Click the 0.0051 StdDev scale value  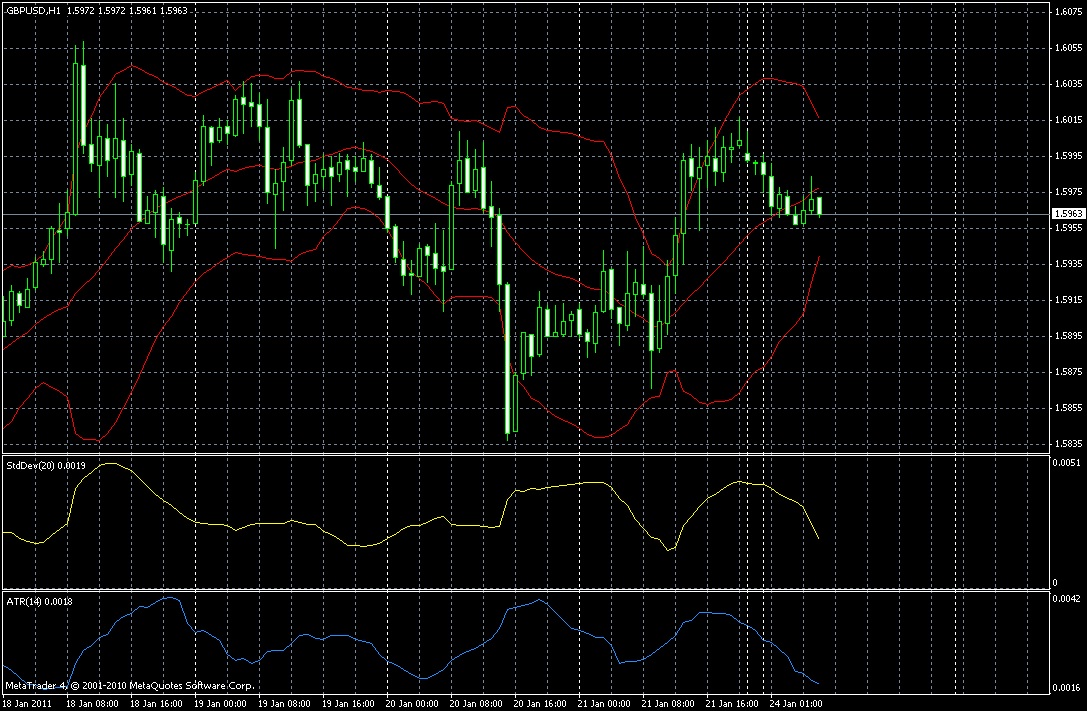click(x=1068, y=462)
